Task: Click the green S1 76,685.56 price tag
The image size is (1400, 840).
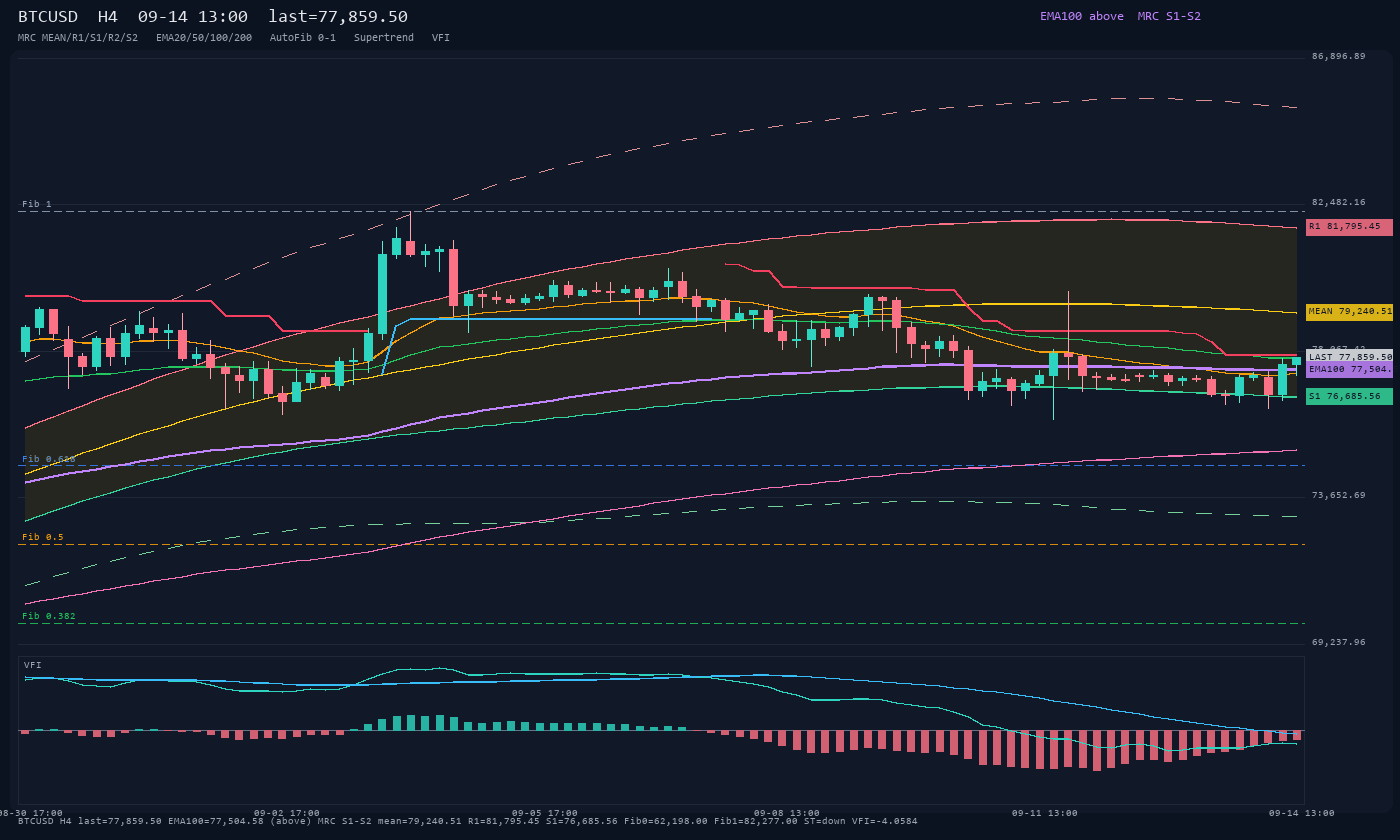Action: pyautogui.click(x=1349, y=397)
